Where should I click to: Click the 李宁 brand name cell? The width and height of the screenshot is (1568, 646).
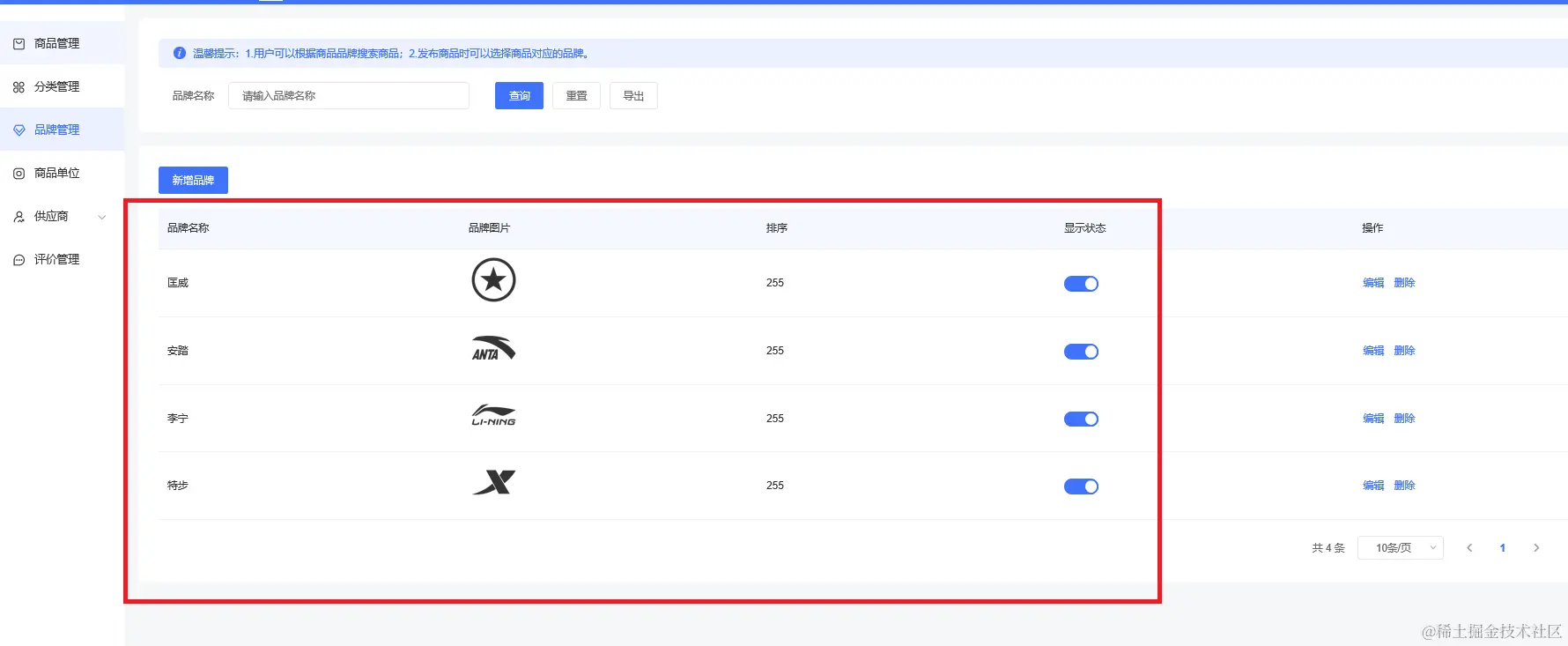click(x=178, y=419)
